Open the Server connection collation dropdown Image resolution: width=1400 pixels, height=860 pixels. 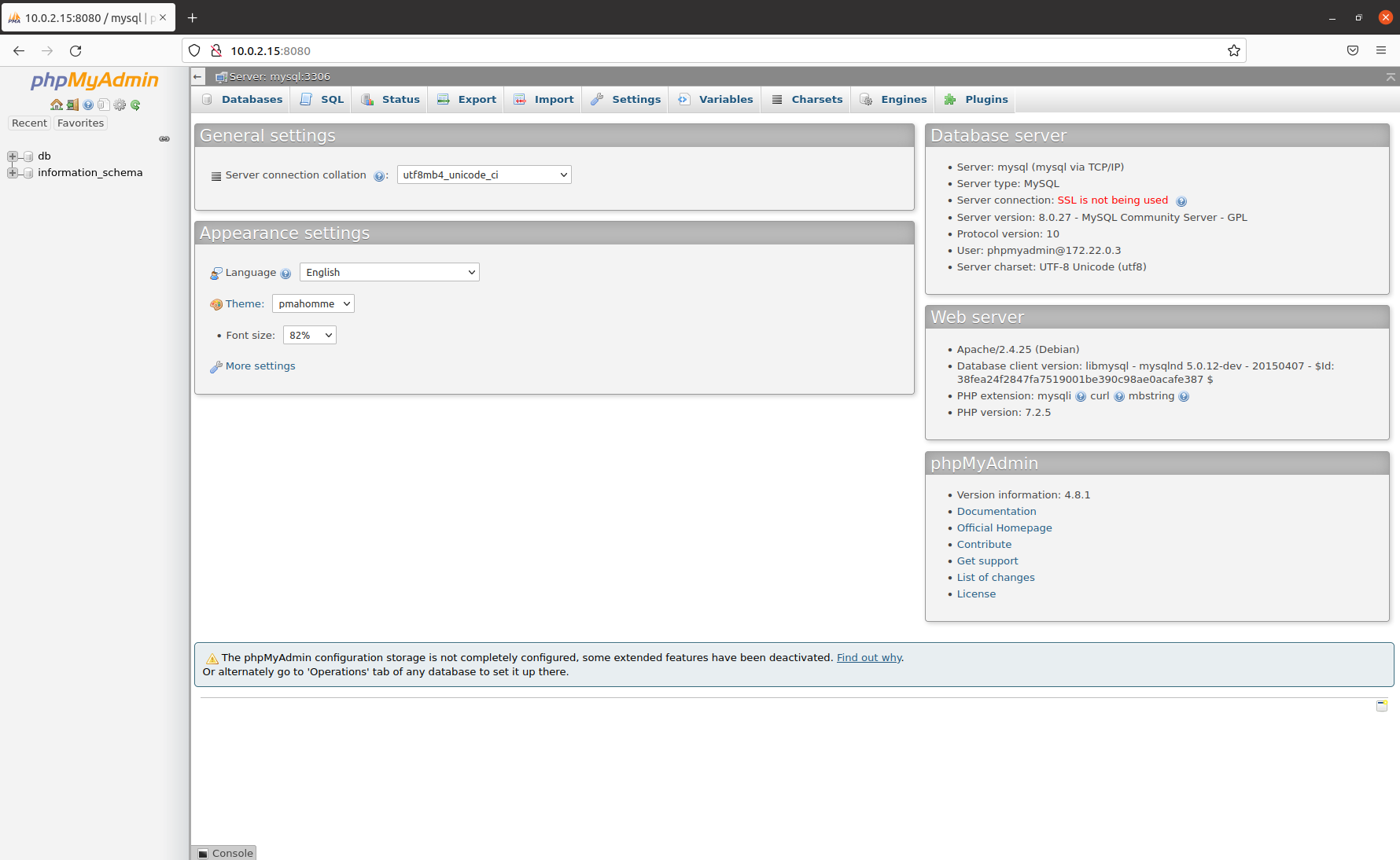(484, 175)
